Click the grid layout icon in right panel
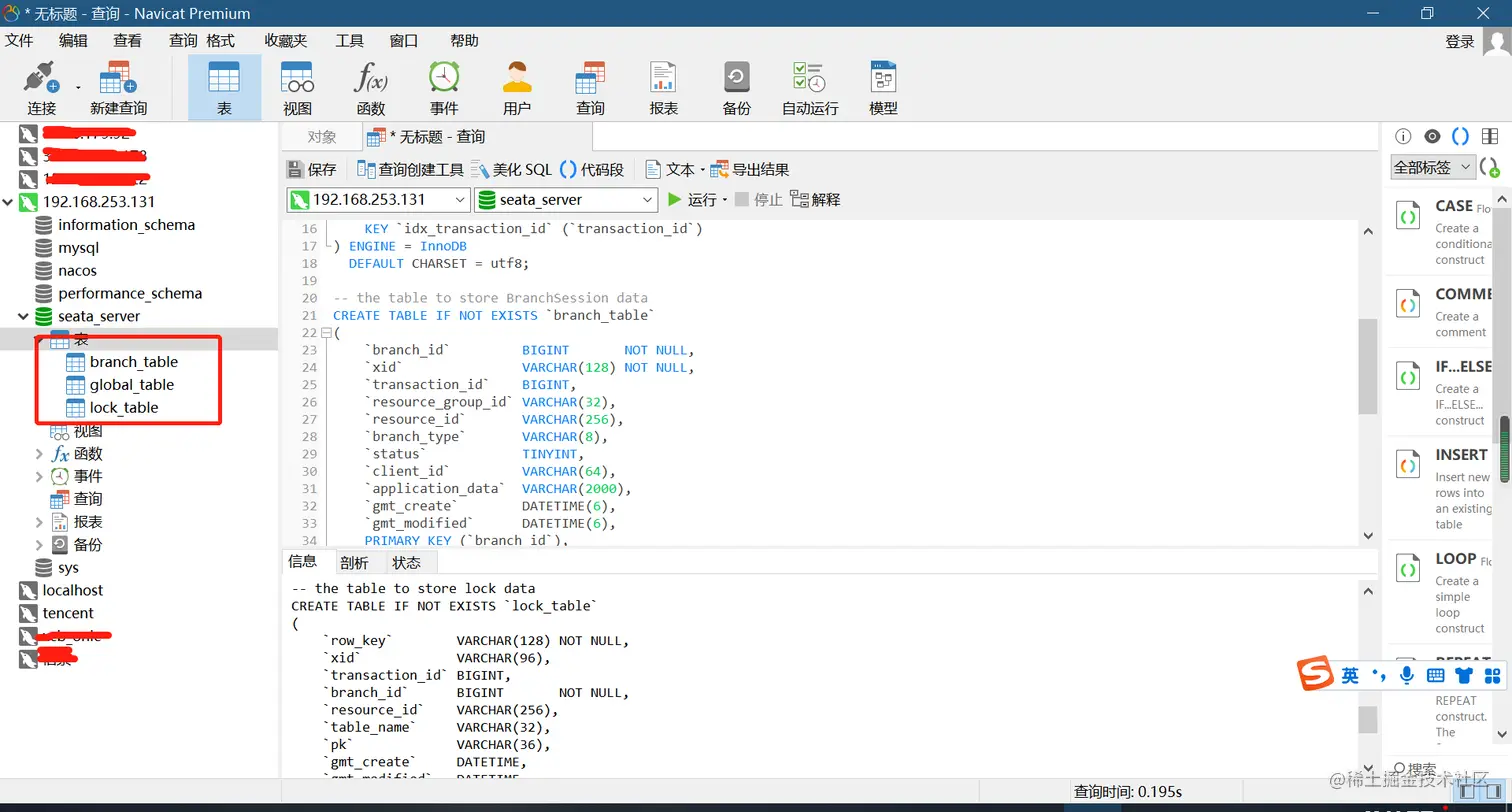Screen dimensions: 1512x812 (1489, 137)
